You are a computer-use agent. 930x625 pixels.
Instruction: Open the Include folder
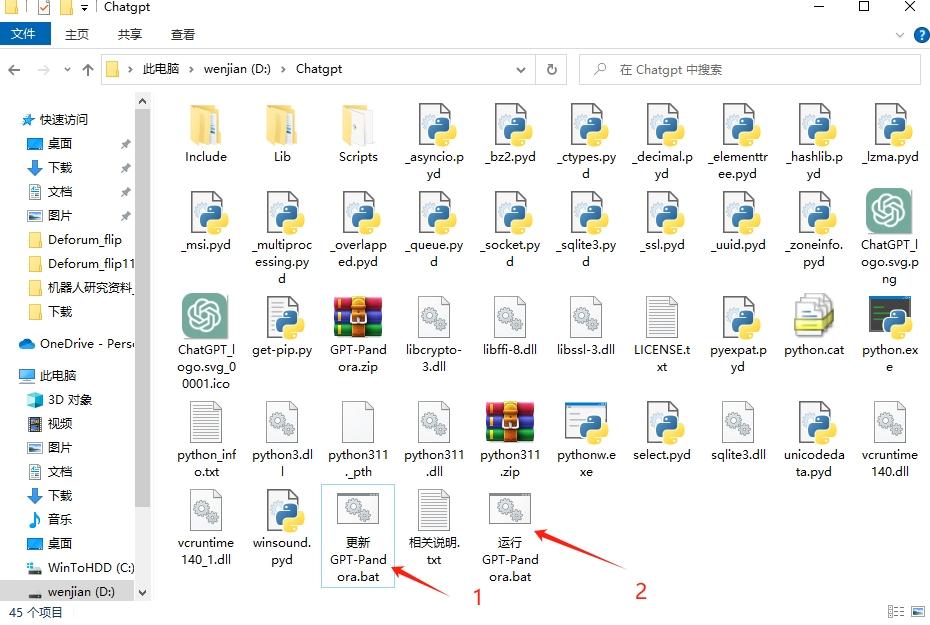(206, 133)
